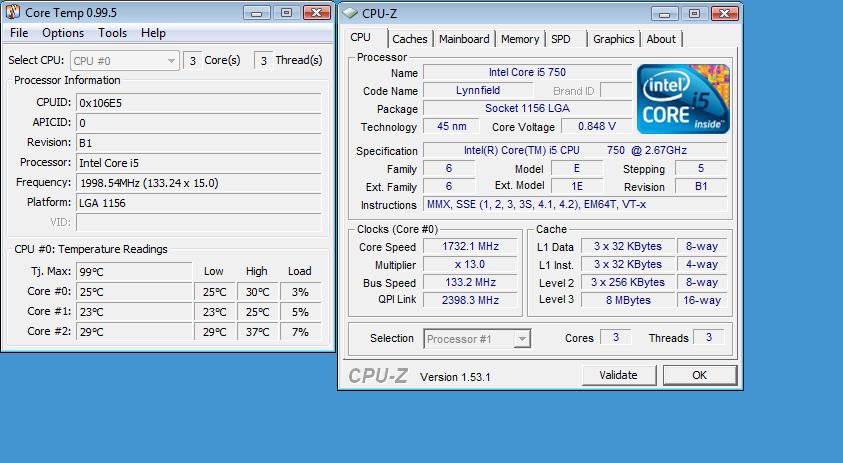Click the Core #1 temperature value
Image resolution: width=843 pixels, height=463 pixels.
point(134,311)
